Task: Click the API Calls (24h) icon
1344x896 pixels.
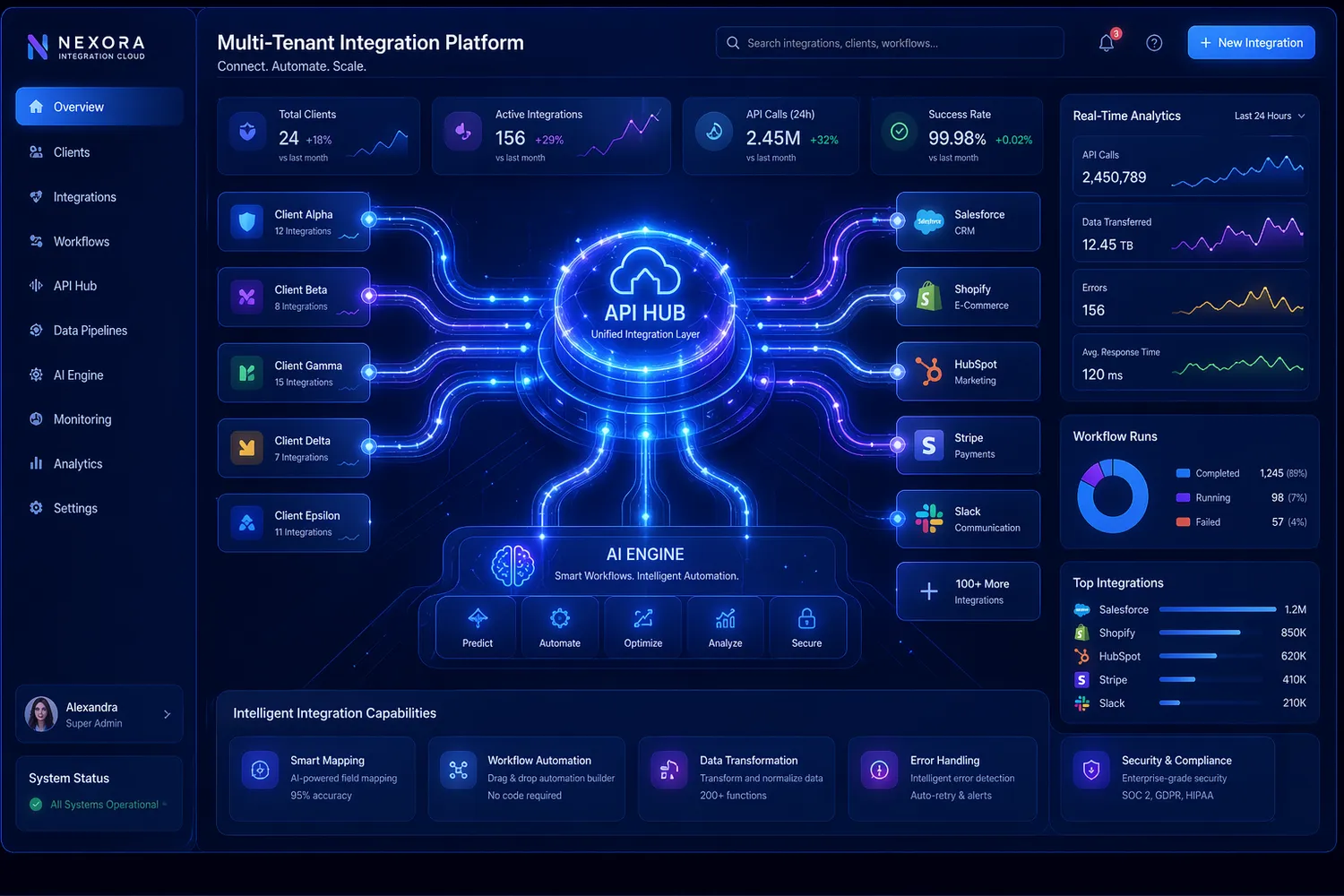Action: coord(714,132)
